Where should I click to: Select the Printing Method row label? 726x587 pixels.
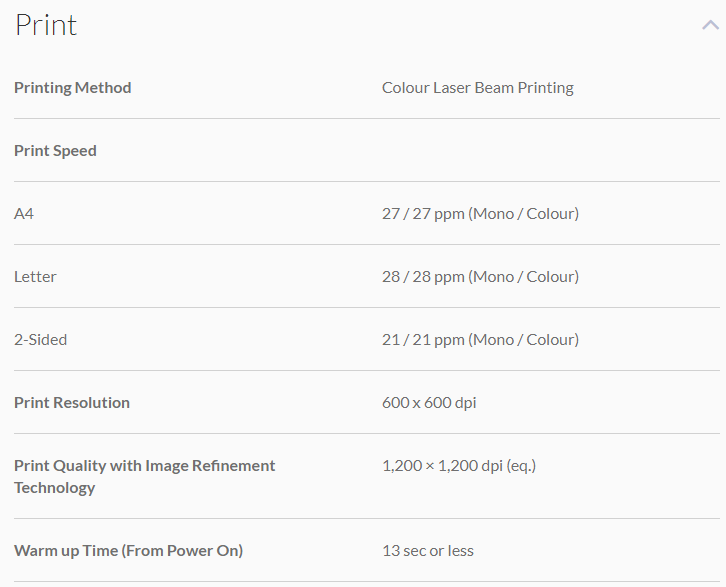pos(72,87)
